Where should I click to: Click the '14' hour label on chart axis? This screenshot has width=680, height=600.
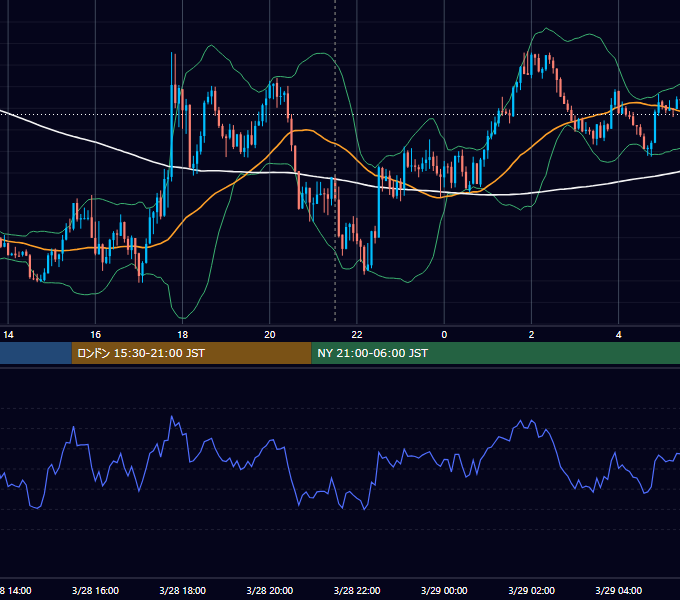click(x=8, y=335)
